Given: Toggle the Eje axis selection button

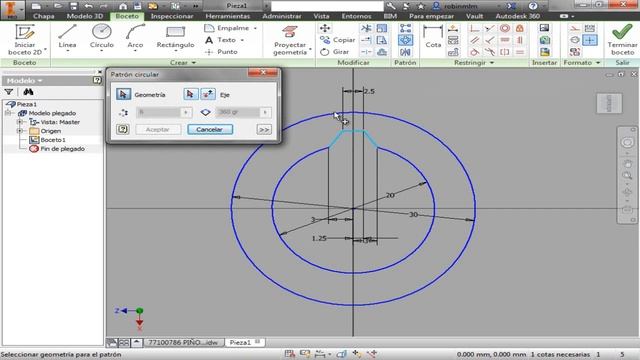Looking at the screenshot, I should coord(190,94).
